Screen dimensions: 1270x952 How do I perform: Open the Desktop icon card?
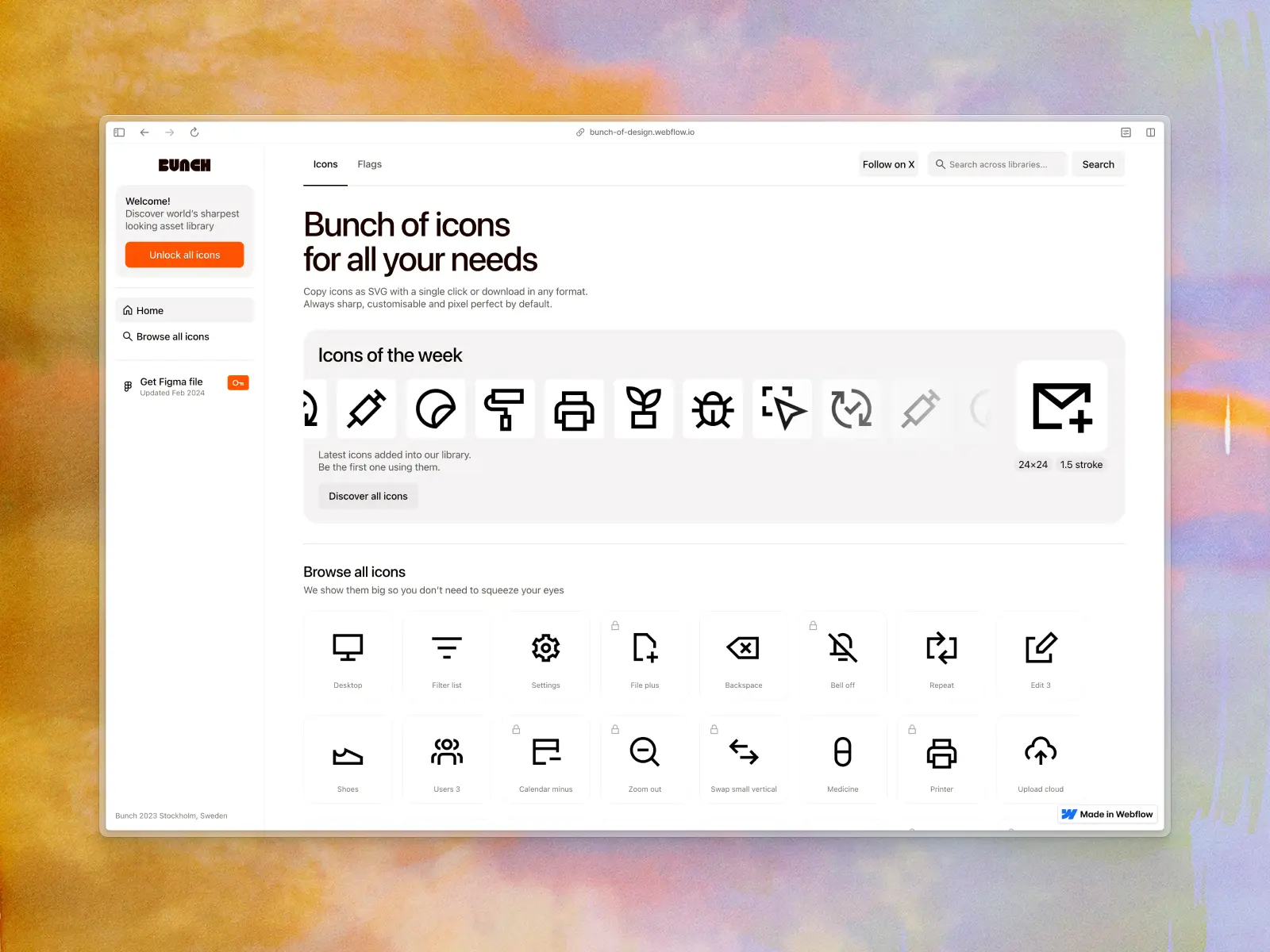(348, 655)
